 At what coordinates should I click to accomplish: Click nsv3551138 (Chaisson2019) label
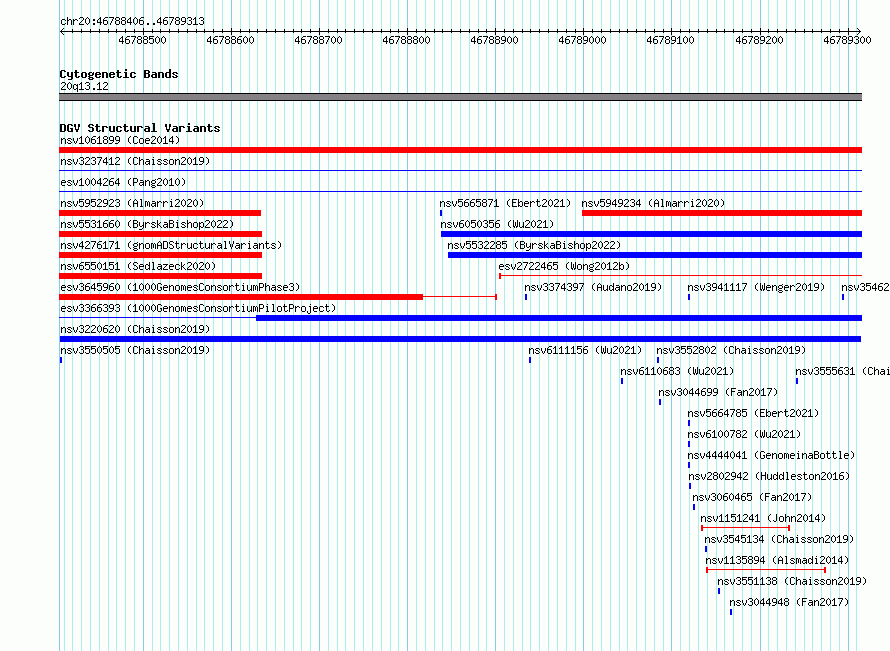click(x=792, y=581)
